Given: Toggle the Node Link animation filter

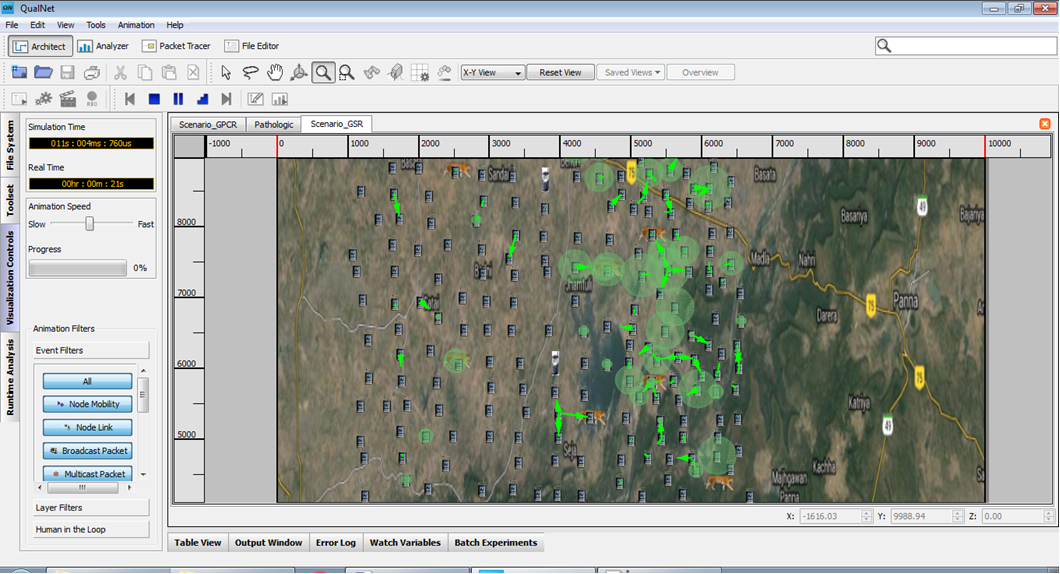Looking at the screenshot, I should [x=87, y=428].
